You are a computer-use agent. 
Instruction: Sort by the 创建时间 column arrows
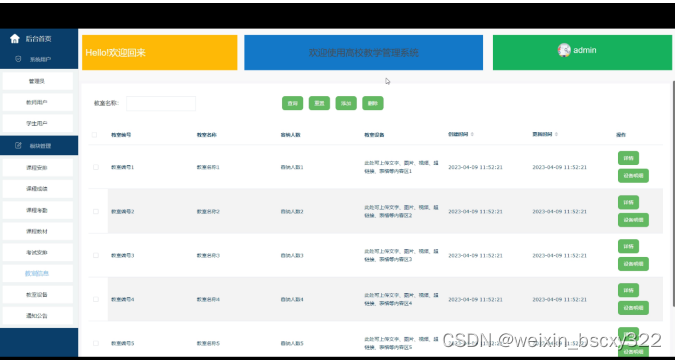472,135
